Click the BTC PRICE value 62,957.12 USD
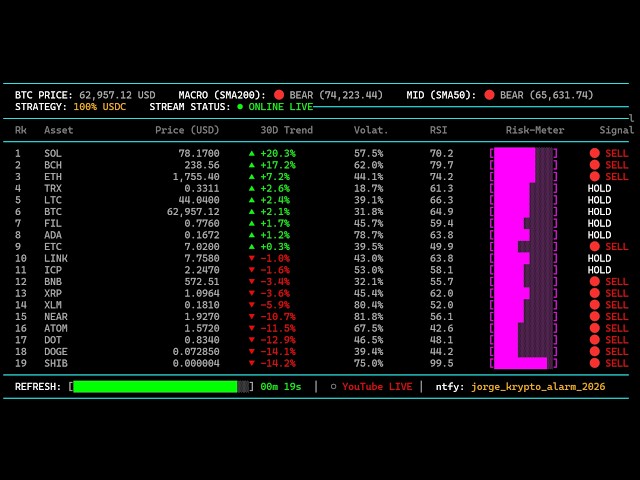Image resolution: width=640 pixels, height=480 pixels. pyautogui.click(x=117, y=95)
